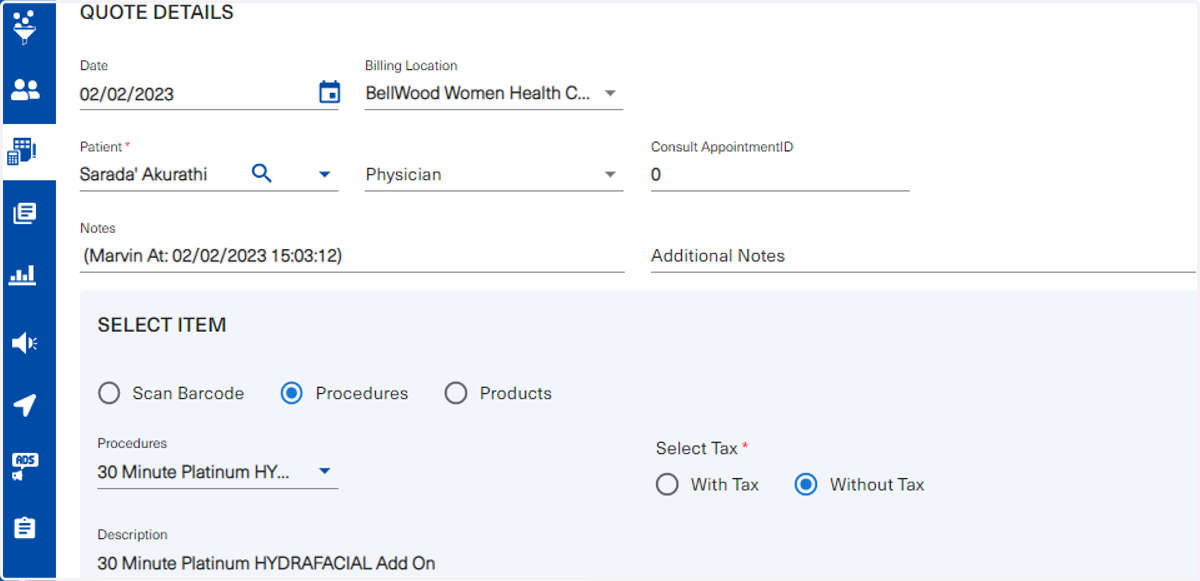Open the reports bar chart sidebar icon

tap(22, 275)
